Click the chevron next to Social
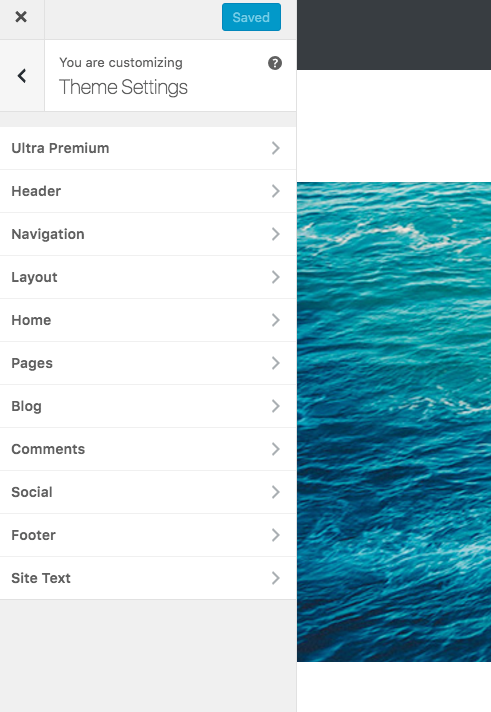The width and height of the screenshot is (491, 712). (x=276, y=492)
